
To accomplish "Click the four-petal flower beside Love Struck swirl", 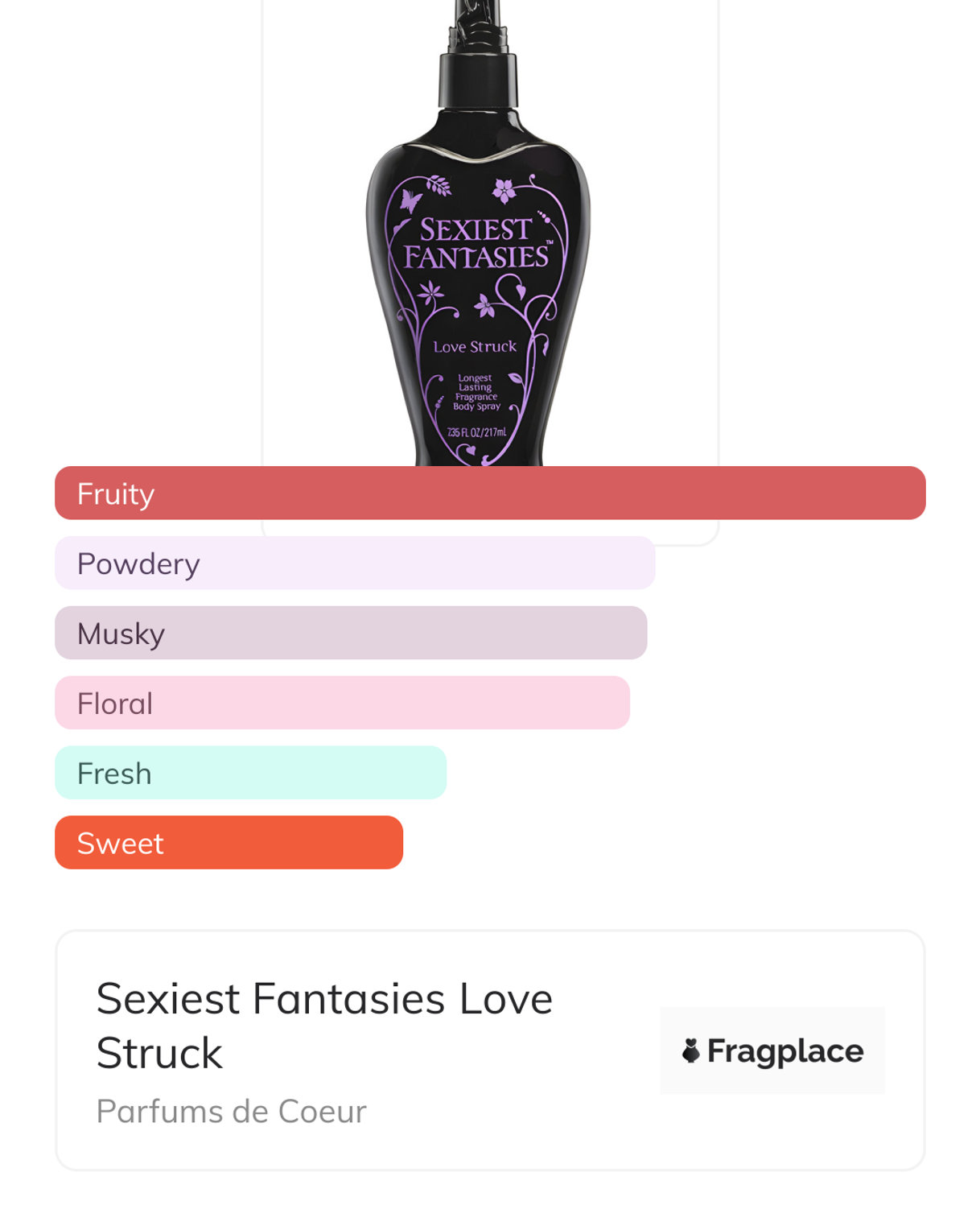I will [x=484, y=306].
